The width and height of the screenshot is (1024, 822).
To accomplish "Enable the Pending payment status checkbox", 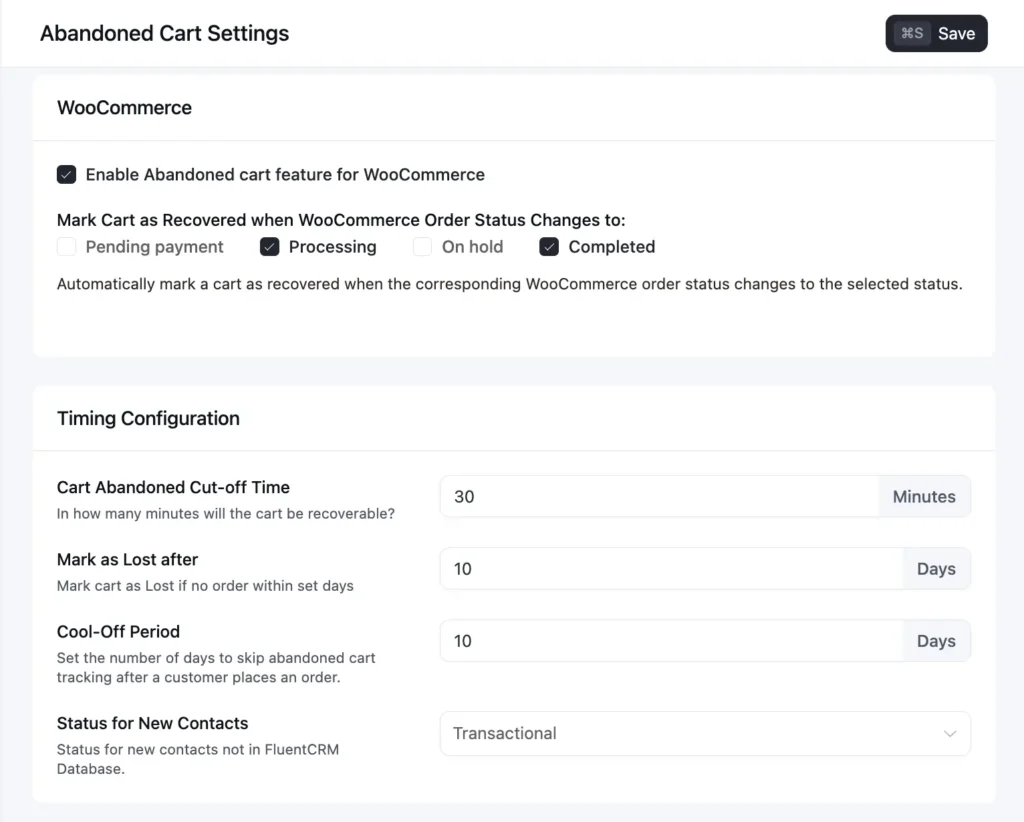I will click(66, 246).
